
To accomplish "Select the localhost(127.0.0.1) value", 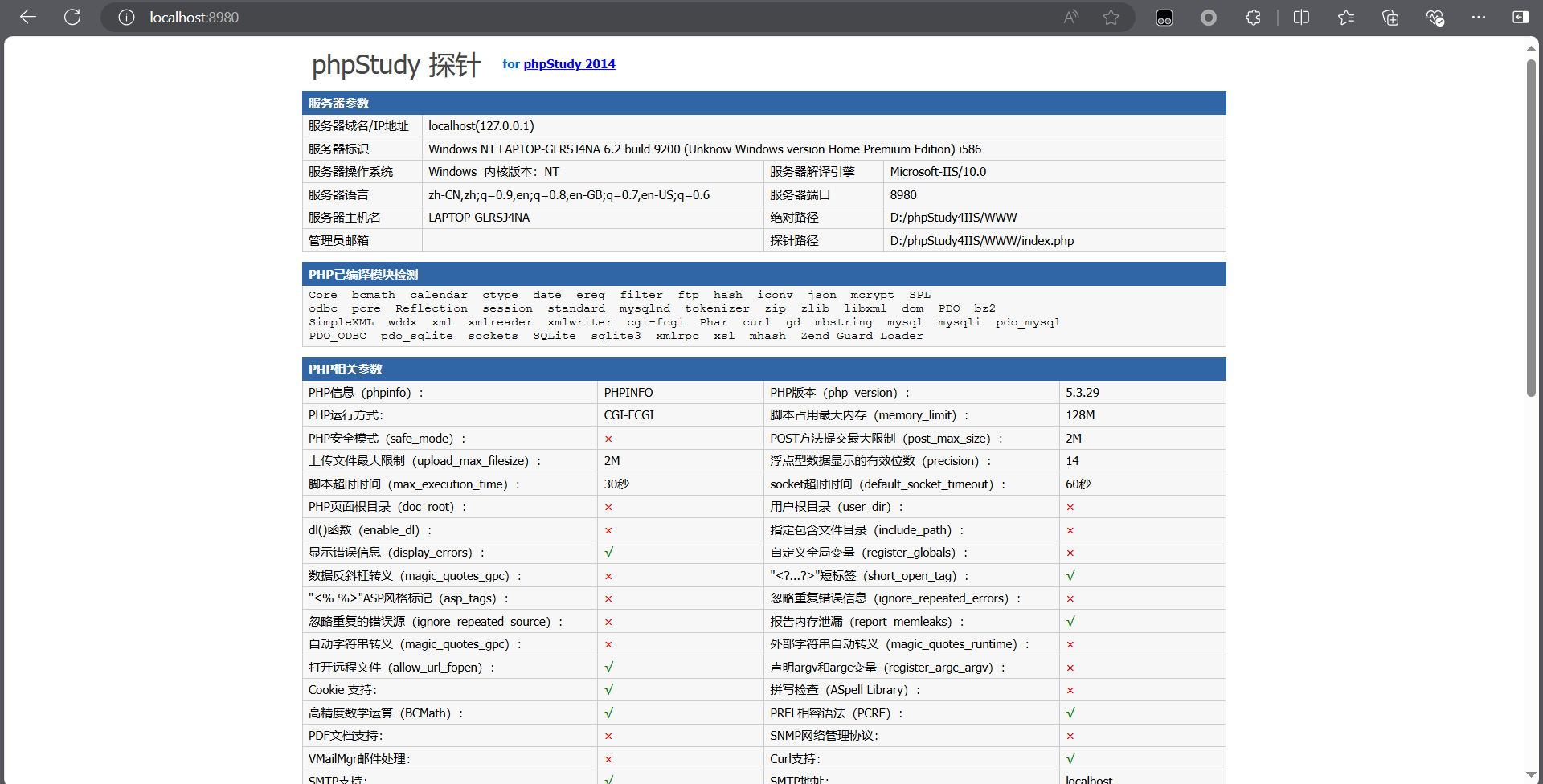I will click(481, 125).
